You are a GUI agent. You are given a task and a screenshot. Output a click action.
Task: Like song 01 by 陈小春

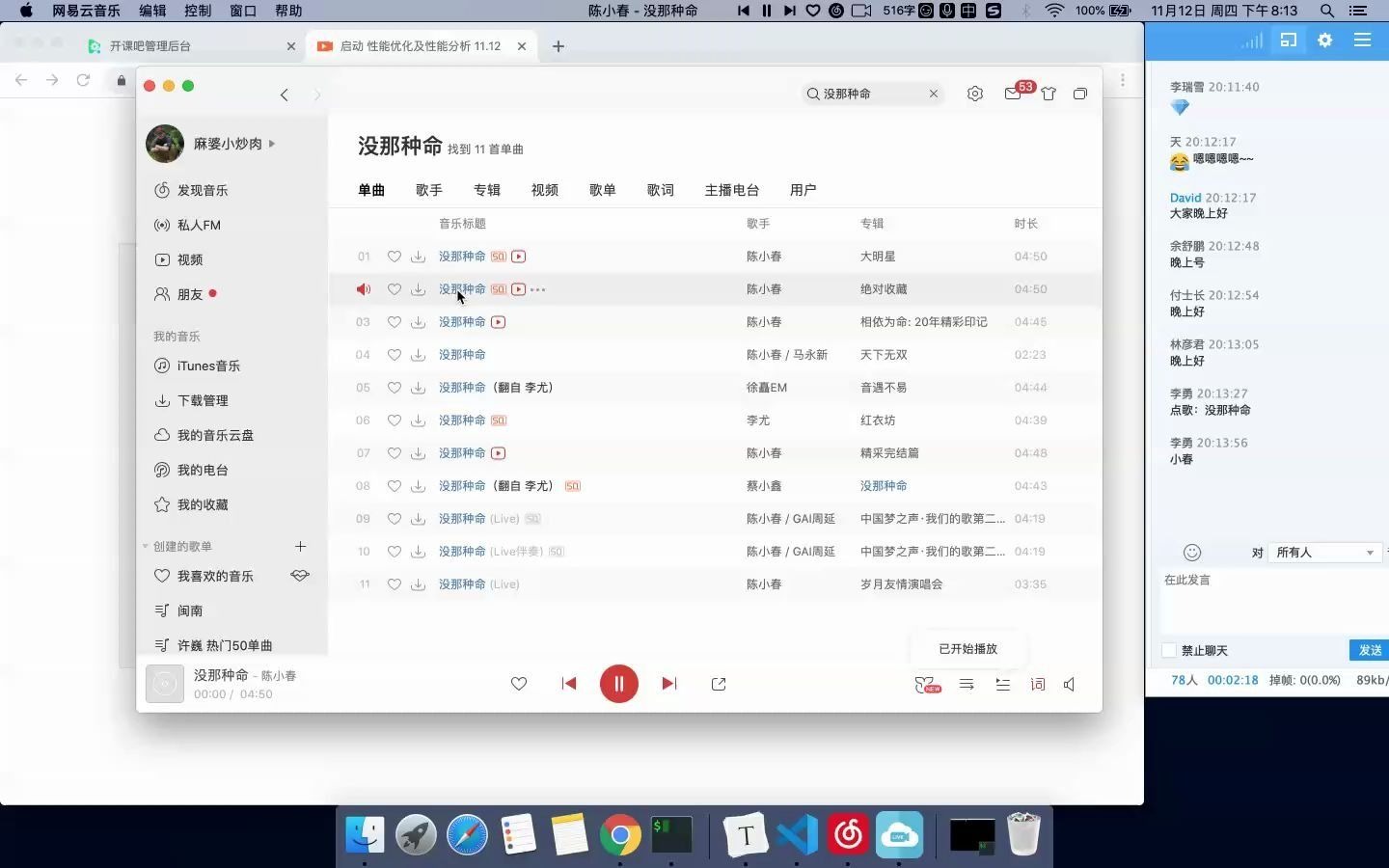(395, 257)
